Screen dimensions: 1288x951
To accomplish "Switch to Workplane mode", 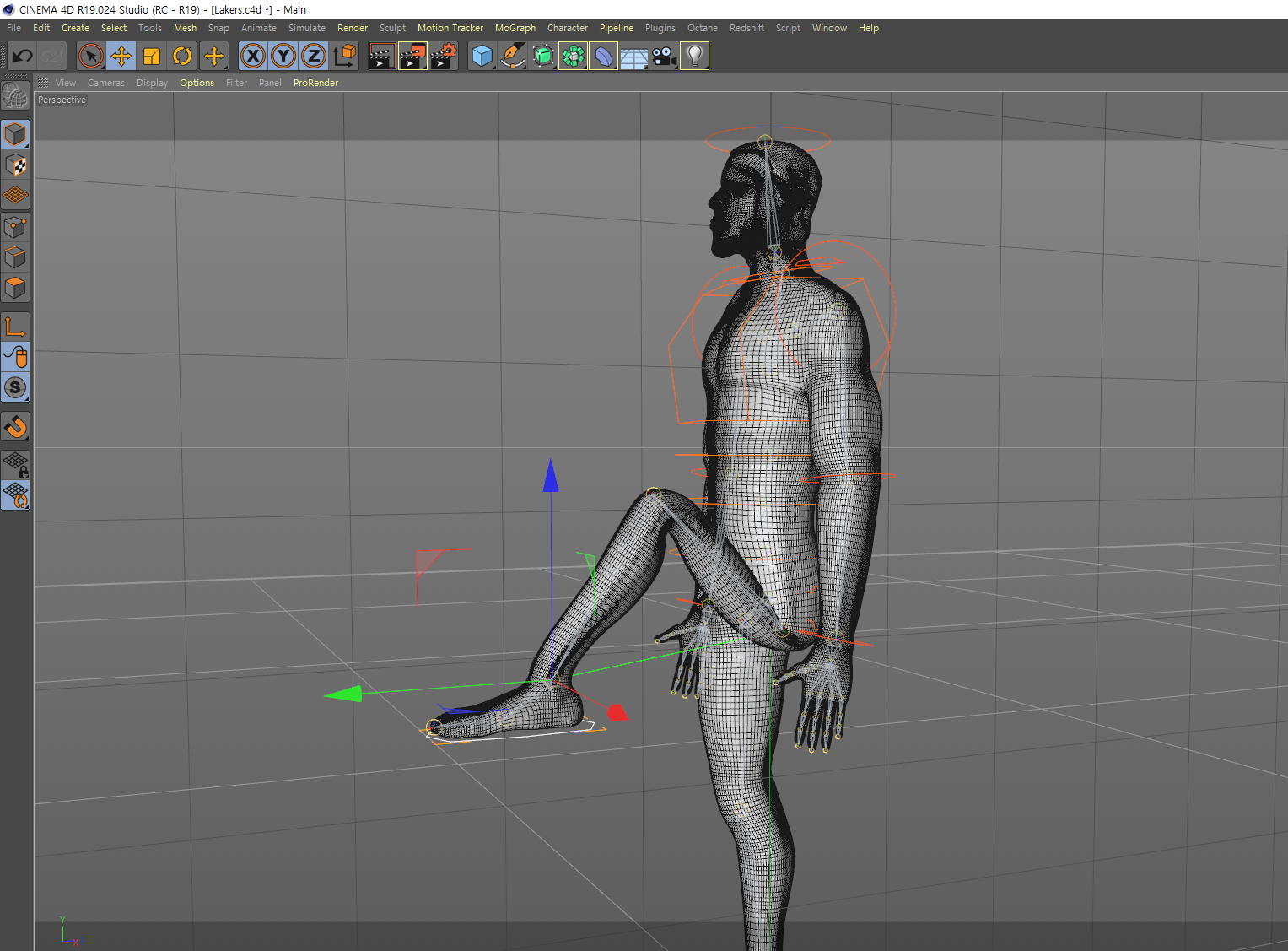I will (15, 196).
